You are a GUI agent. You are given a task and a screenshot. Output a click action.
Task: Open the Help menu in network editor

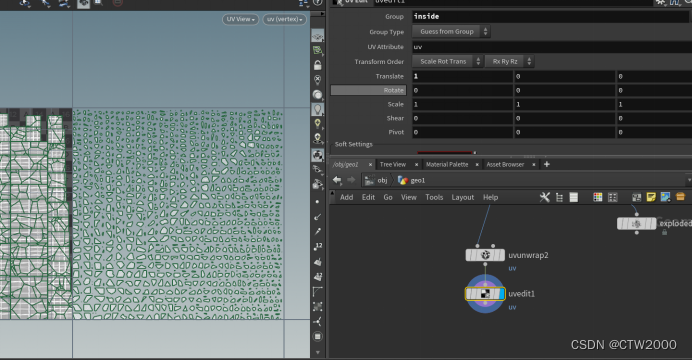click(x=491, y=197)
